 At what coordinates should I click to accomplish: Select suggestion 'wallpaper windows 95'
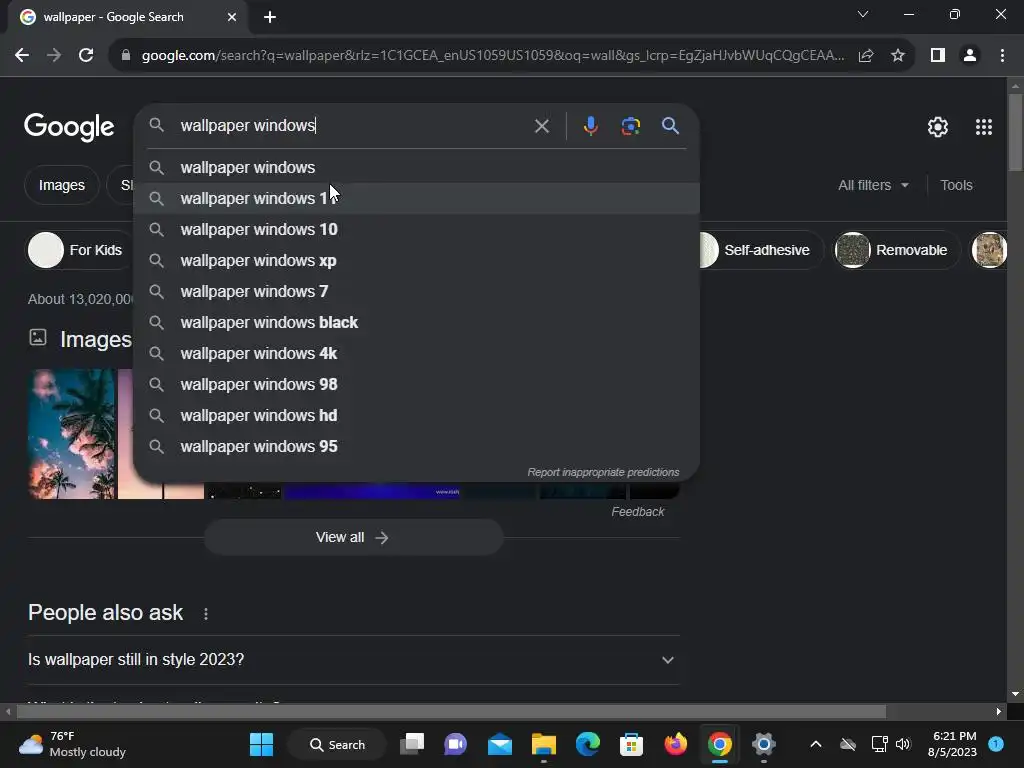416,447
